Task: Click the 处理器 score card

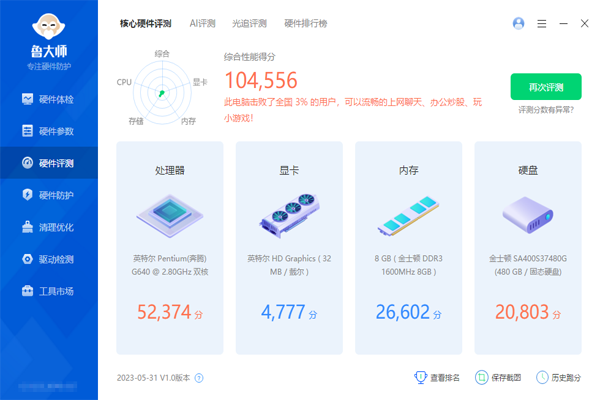Action: [170, 248]
